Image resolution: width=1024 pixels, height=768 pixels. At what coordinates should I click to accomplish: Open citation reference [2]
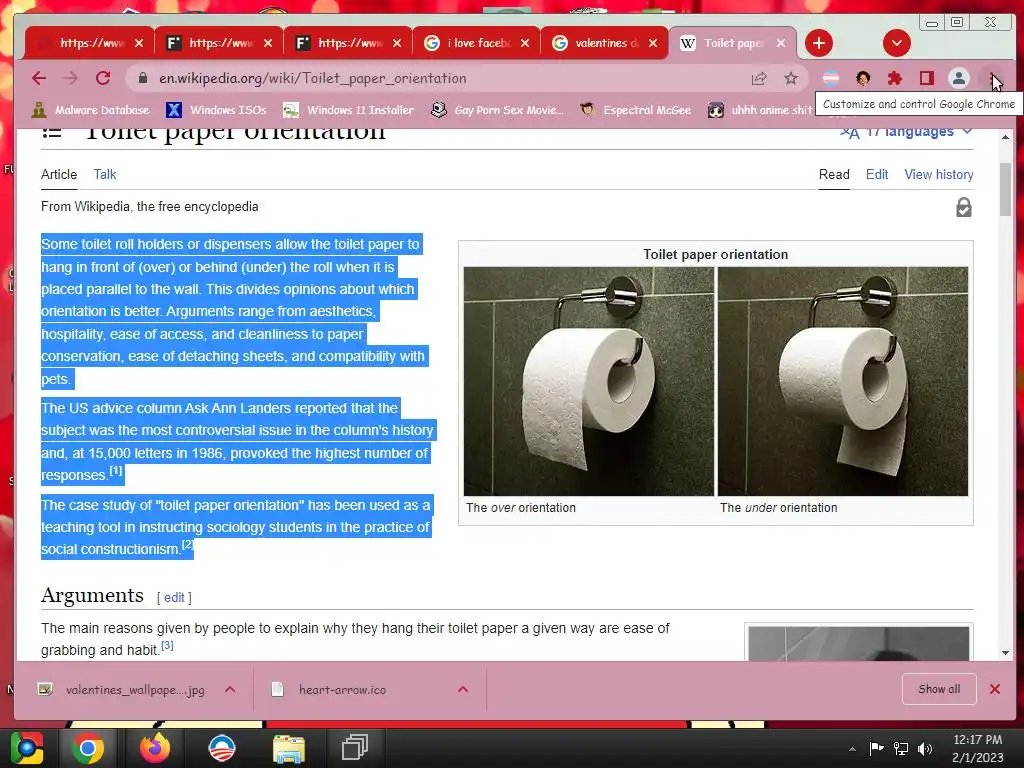[187, 545]
